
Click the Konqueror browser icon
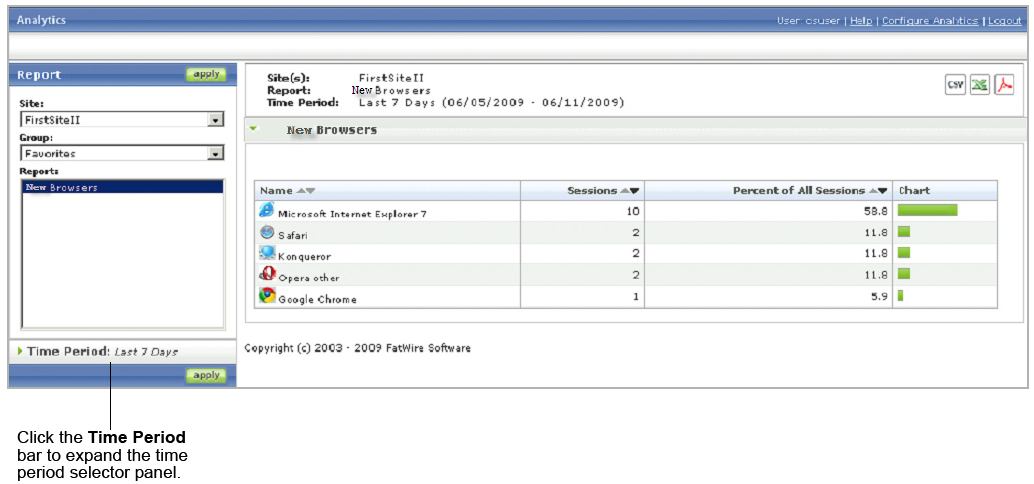tap(266, 253)
